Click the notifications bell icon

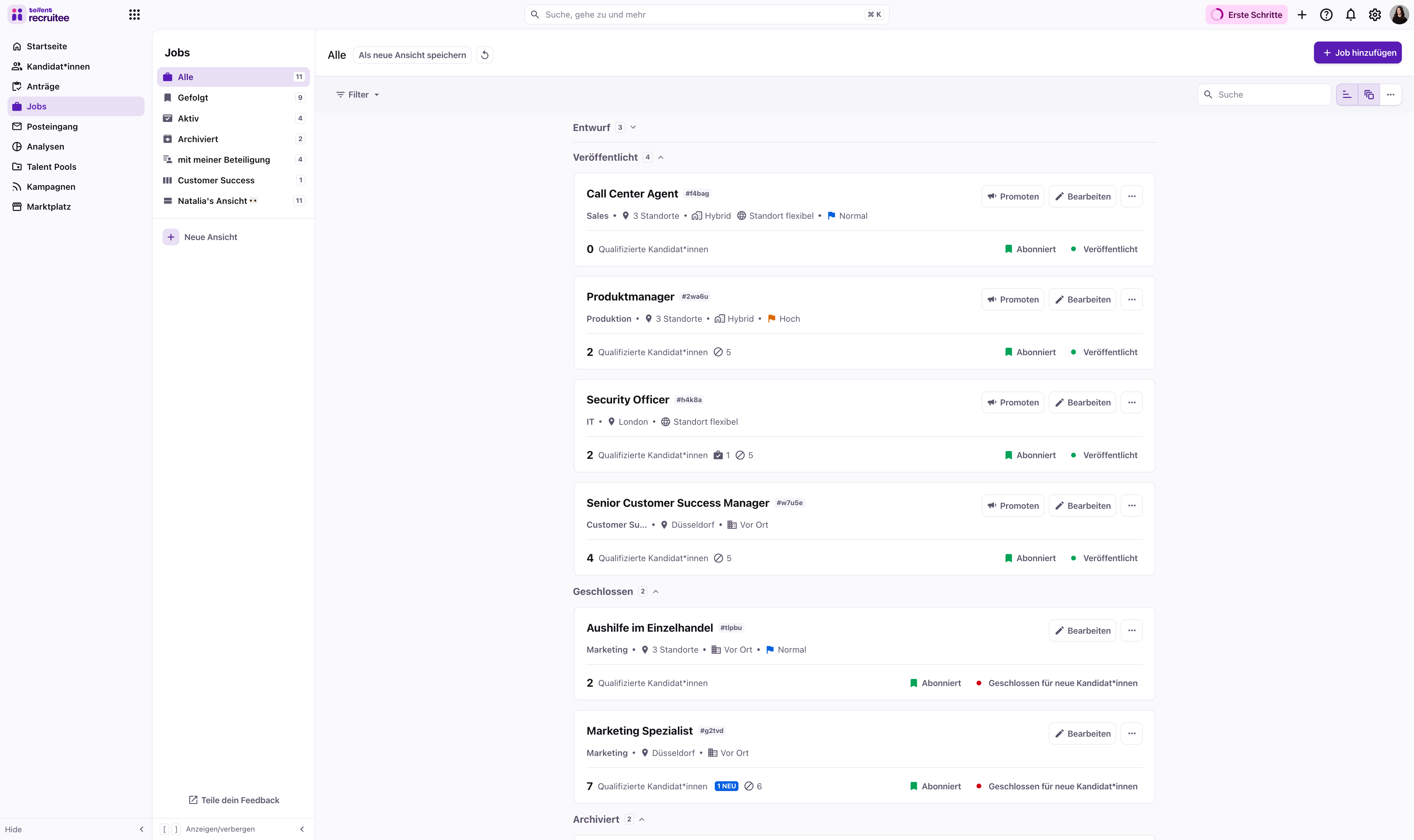(1350, 15)
